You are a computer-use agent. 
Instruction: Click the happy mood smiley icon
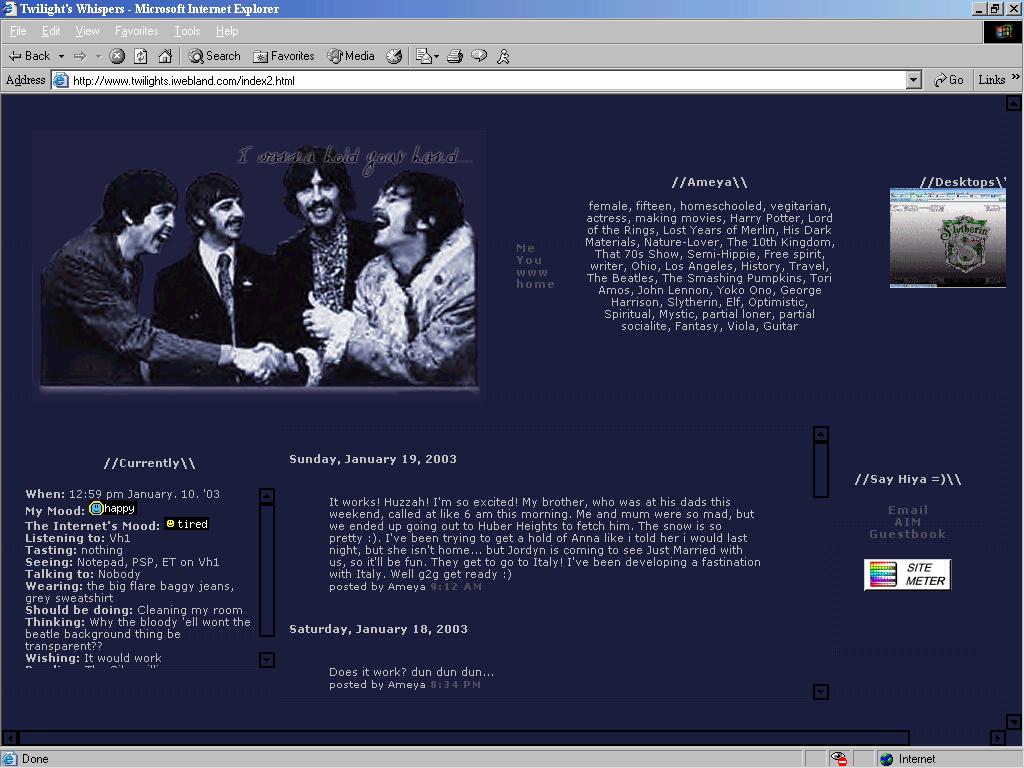[x=97, y=508]
